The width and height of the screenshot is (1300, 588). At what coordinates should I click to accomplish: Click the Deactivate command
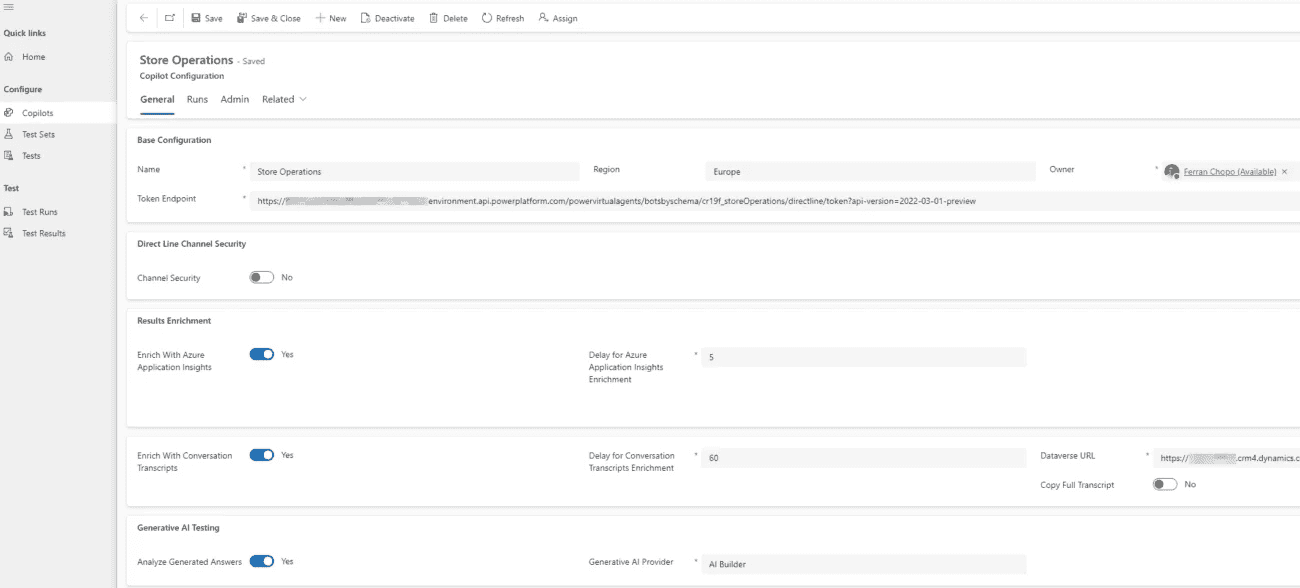point(387,18)
